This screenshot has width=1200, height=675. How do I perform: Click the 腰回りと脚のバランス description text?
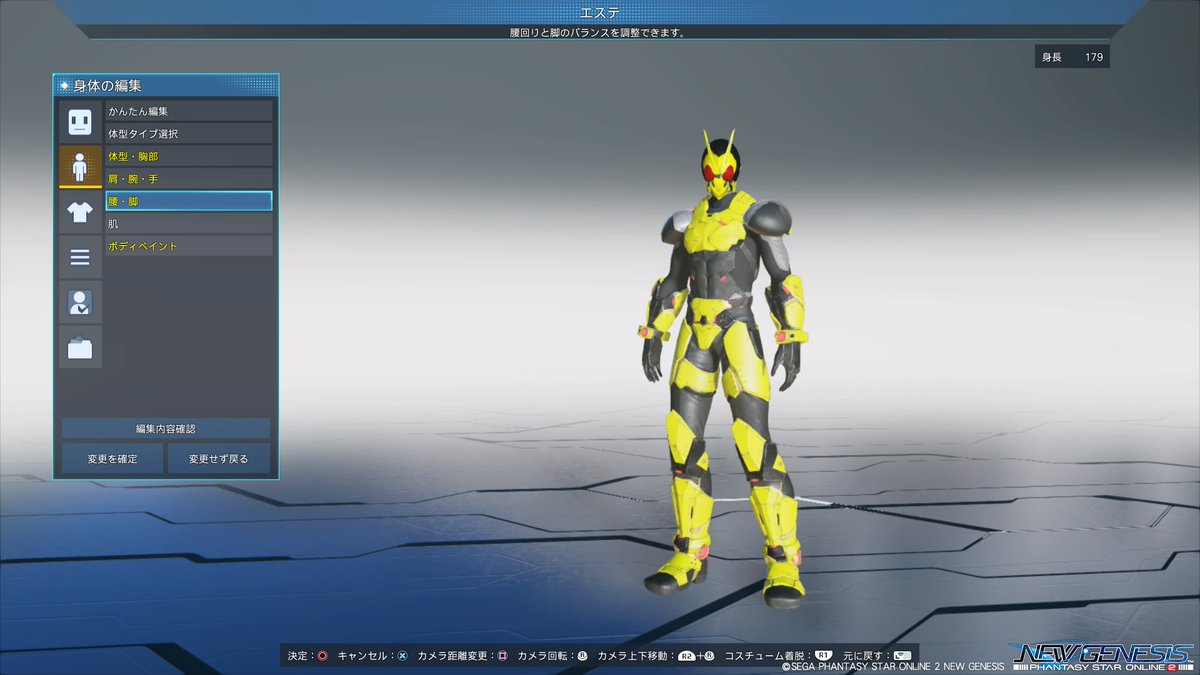(x=597, y=32)
